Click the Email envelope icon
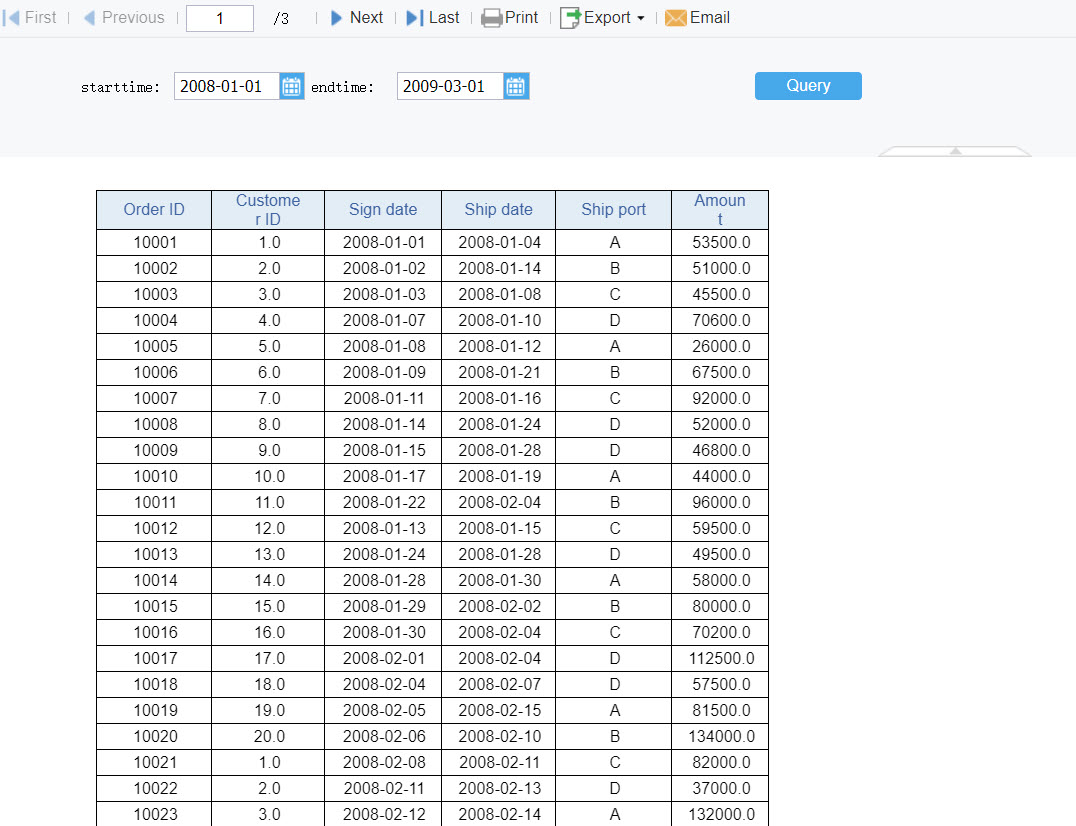 (x=676, y=18)
